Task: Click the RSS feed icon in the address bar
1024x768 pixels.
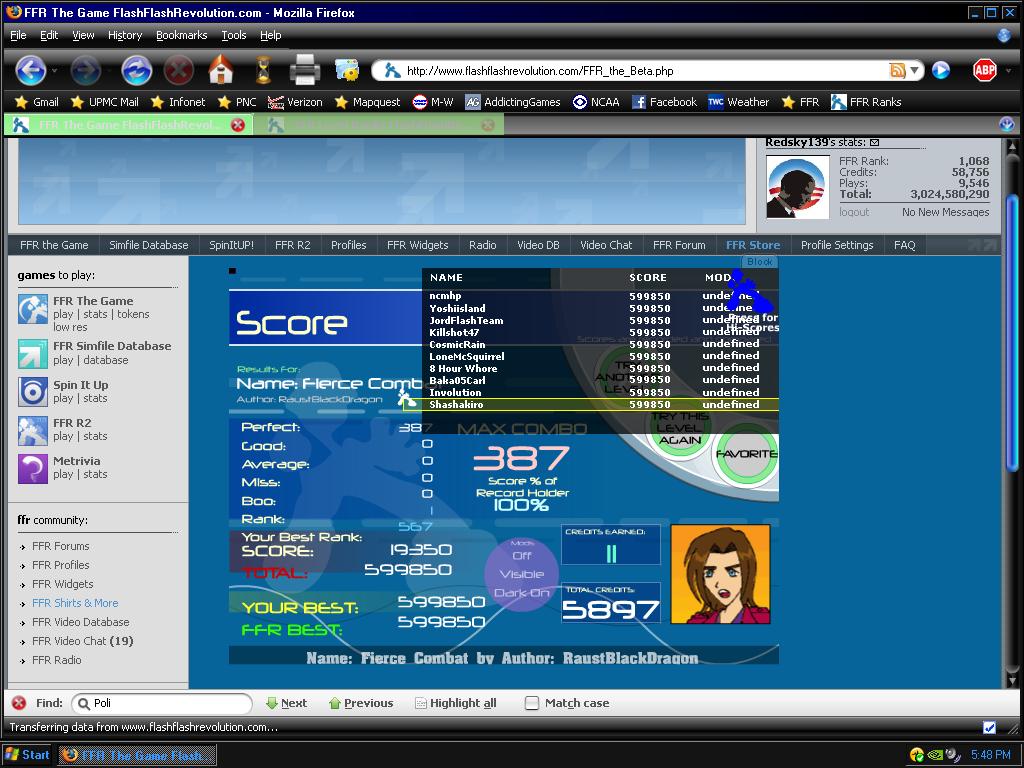Action: 897,71
